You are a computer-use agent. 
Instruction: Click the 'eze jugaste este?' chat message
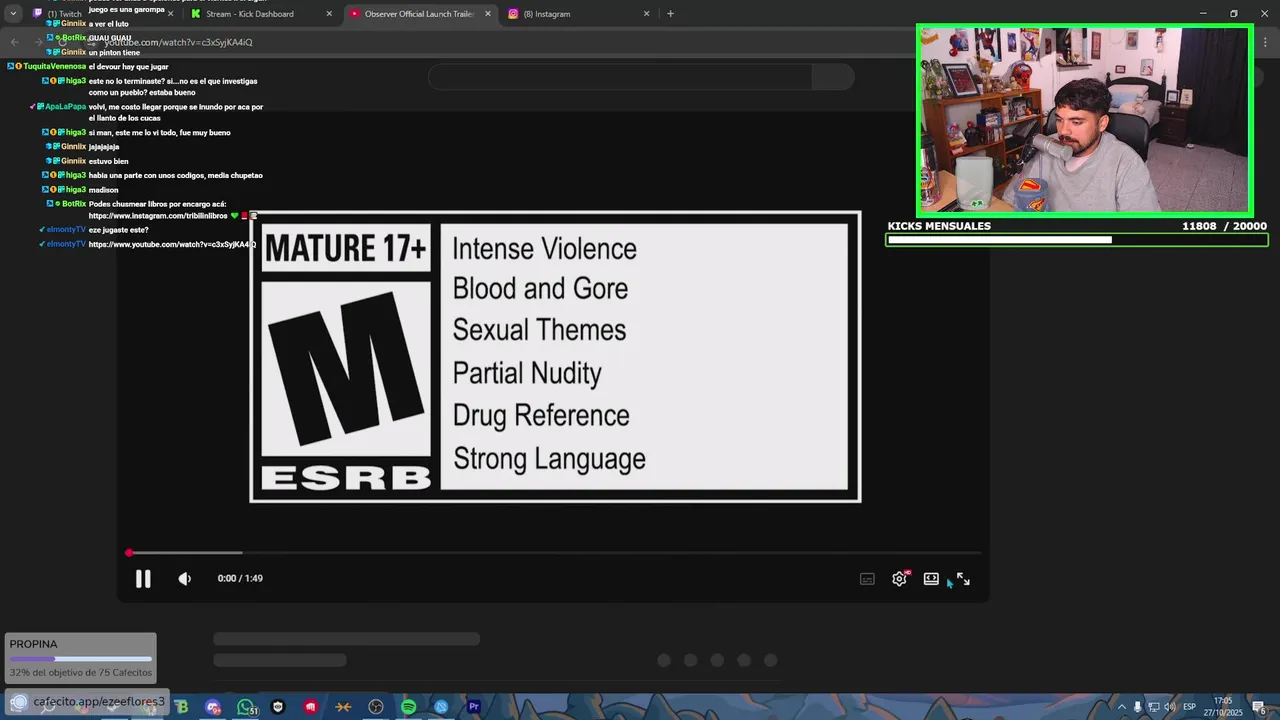pyautogui.click(x=118, y=230)
